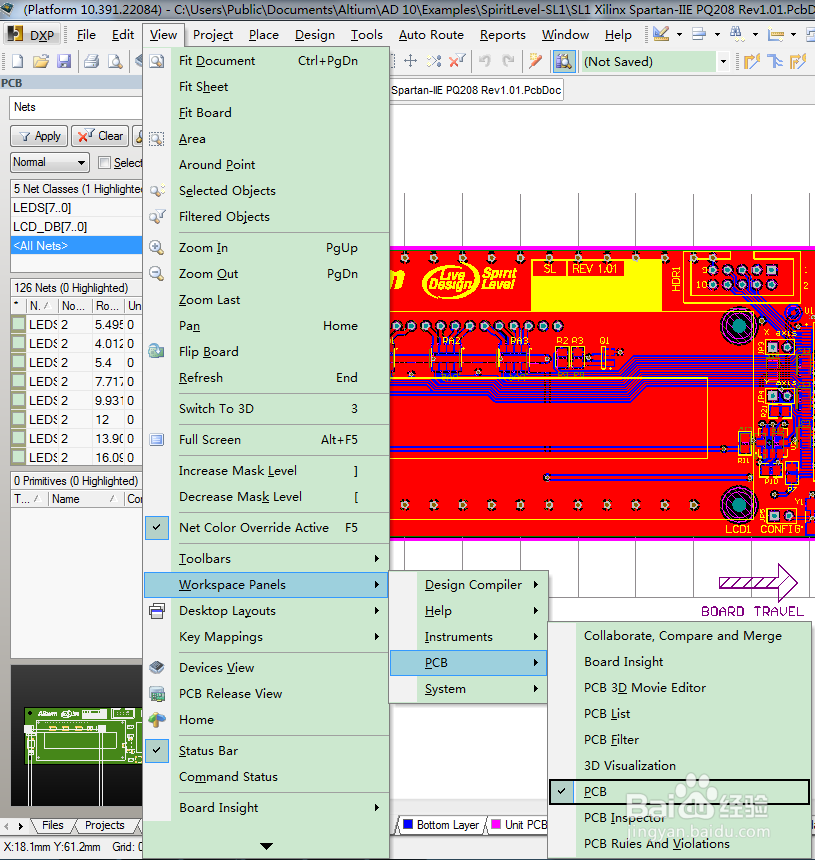Click the Redo arrow toolbar icon
This screenshot has width=815, height=860.
[508, 61]
